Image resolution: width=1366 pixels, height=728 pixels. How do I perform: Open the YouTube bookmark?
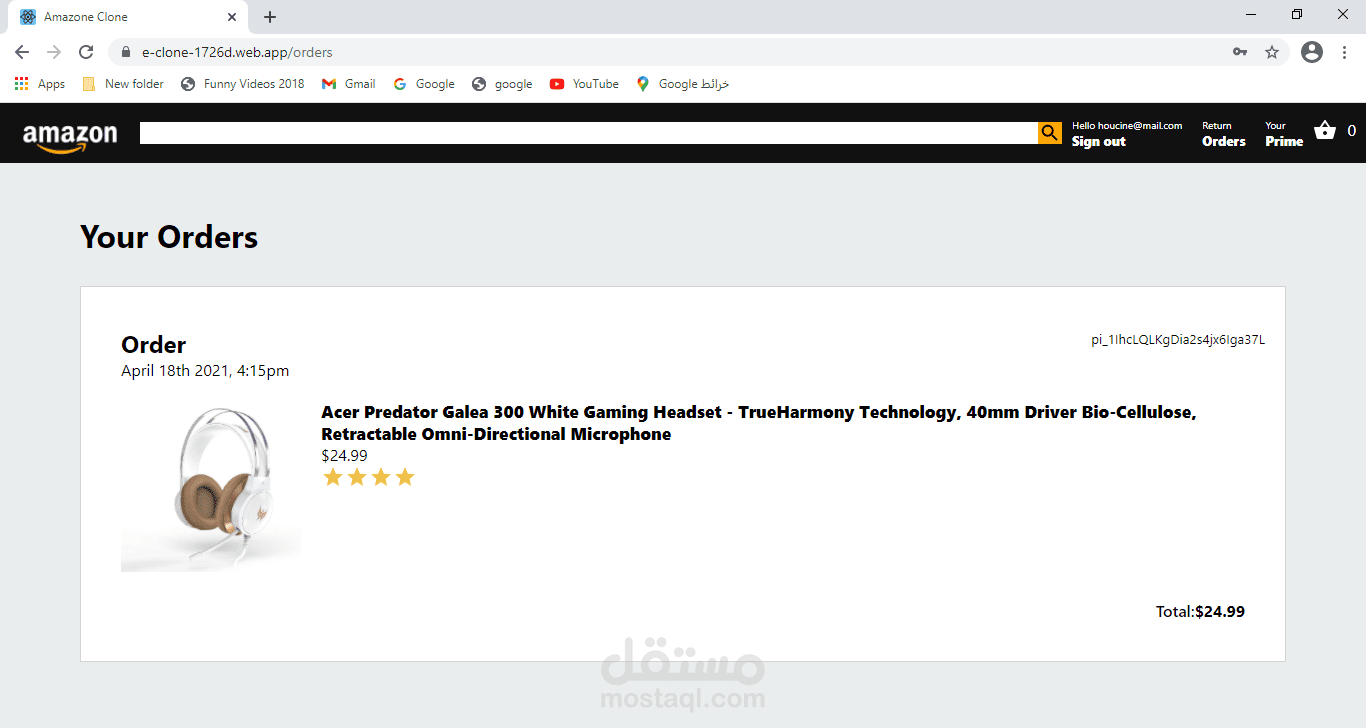tap(585, 84)
